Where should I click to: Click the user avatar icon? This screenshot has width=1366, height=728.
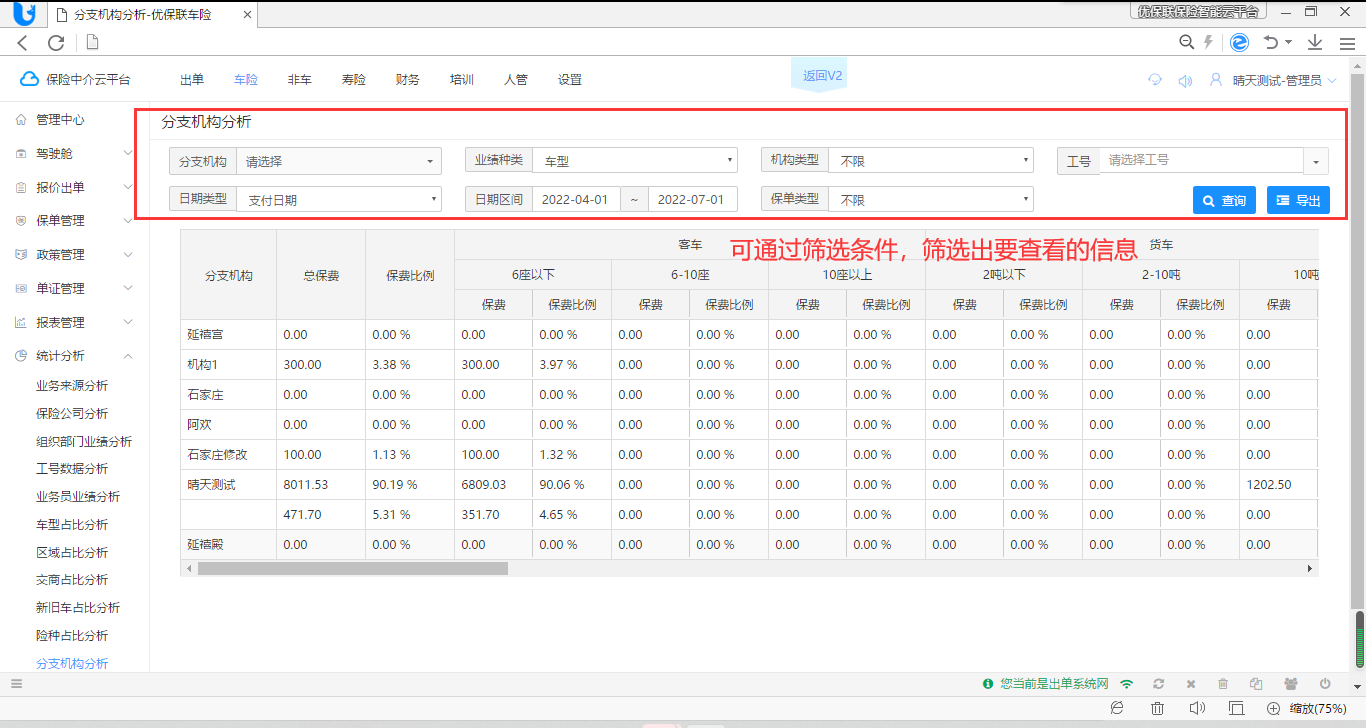tap(1216, 80)
